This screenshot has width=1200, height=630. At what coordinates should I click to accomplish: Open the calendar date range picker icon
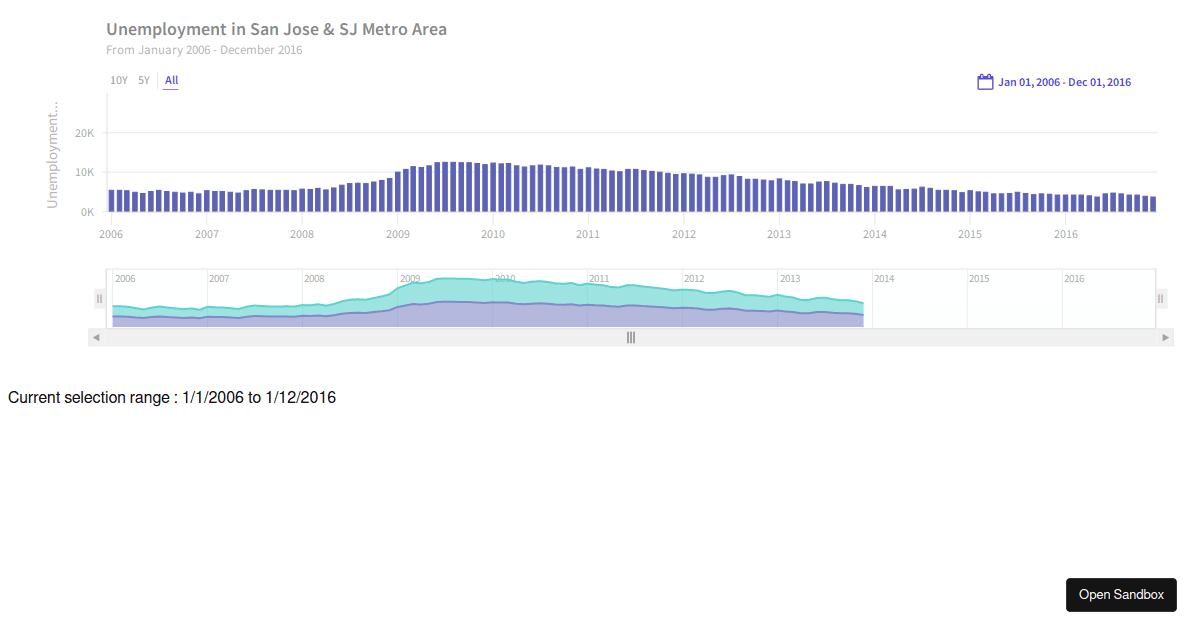point(985,81)
